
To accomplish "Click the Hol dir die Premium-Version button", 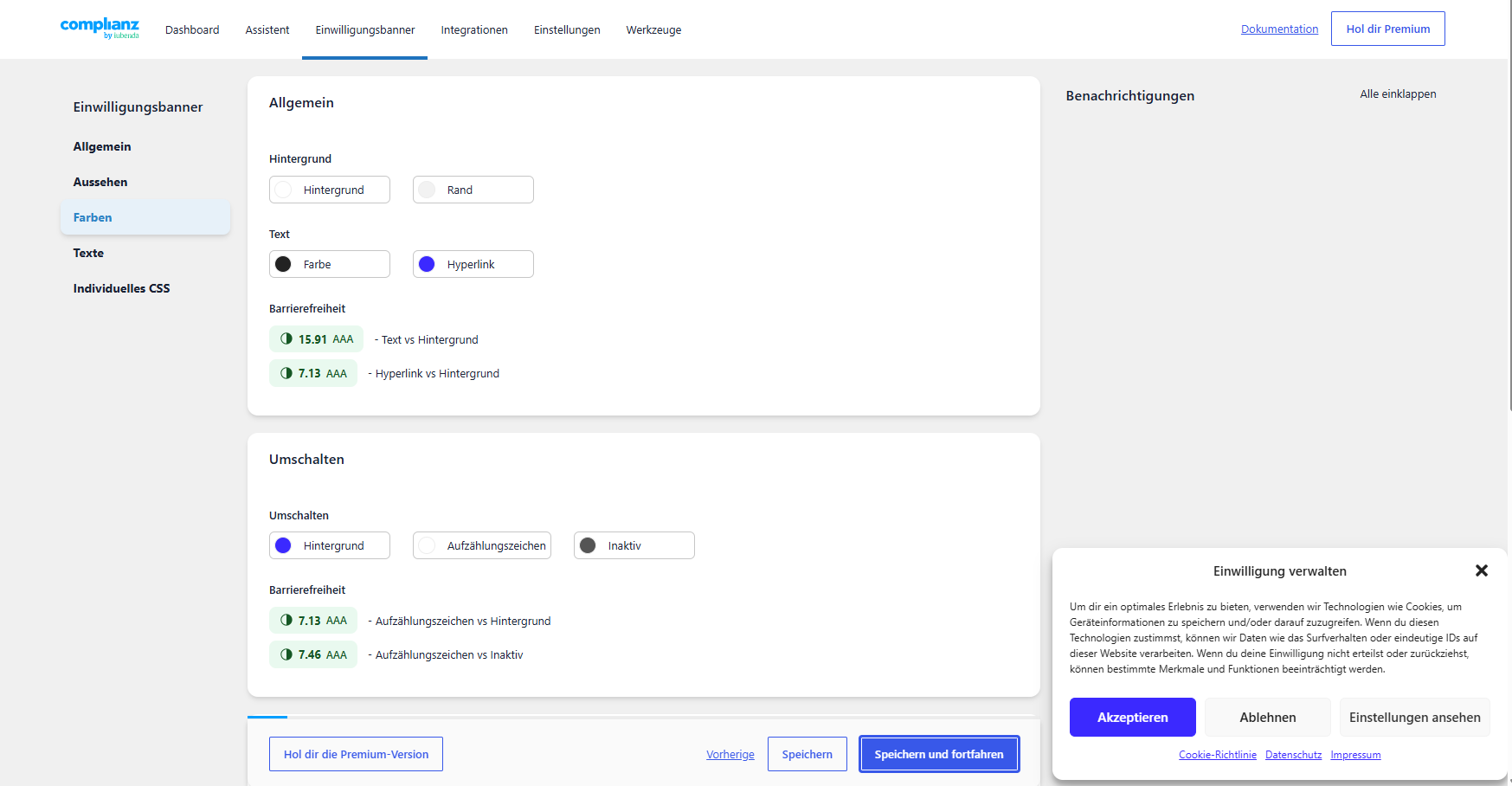I will click(356, 754).
